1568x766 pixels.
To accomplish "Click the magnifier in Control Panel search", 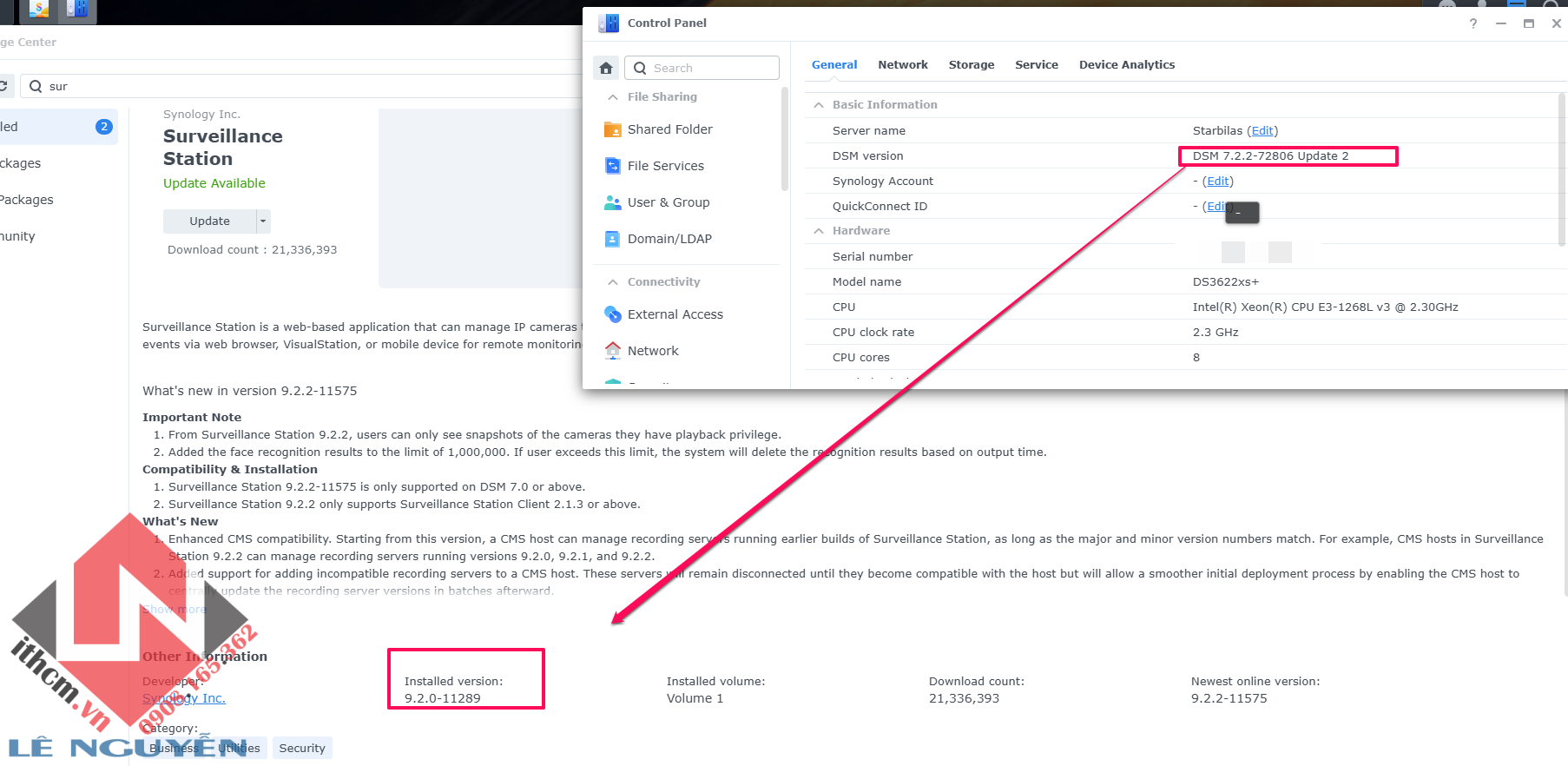I will (640, 68).
